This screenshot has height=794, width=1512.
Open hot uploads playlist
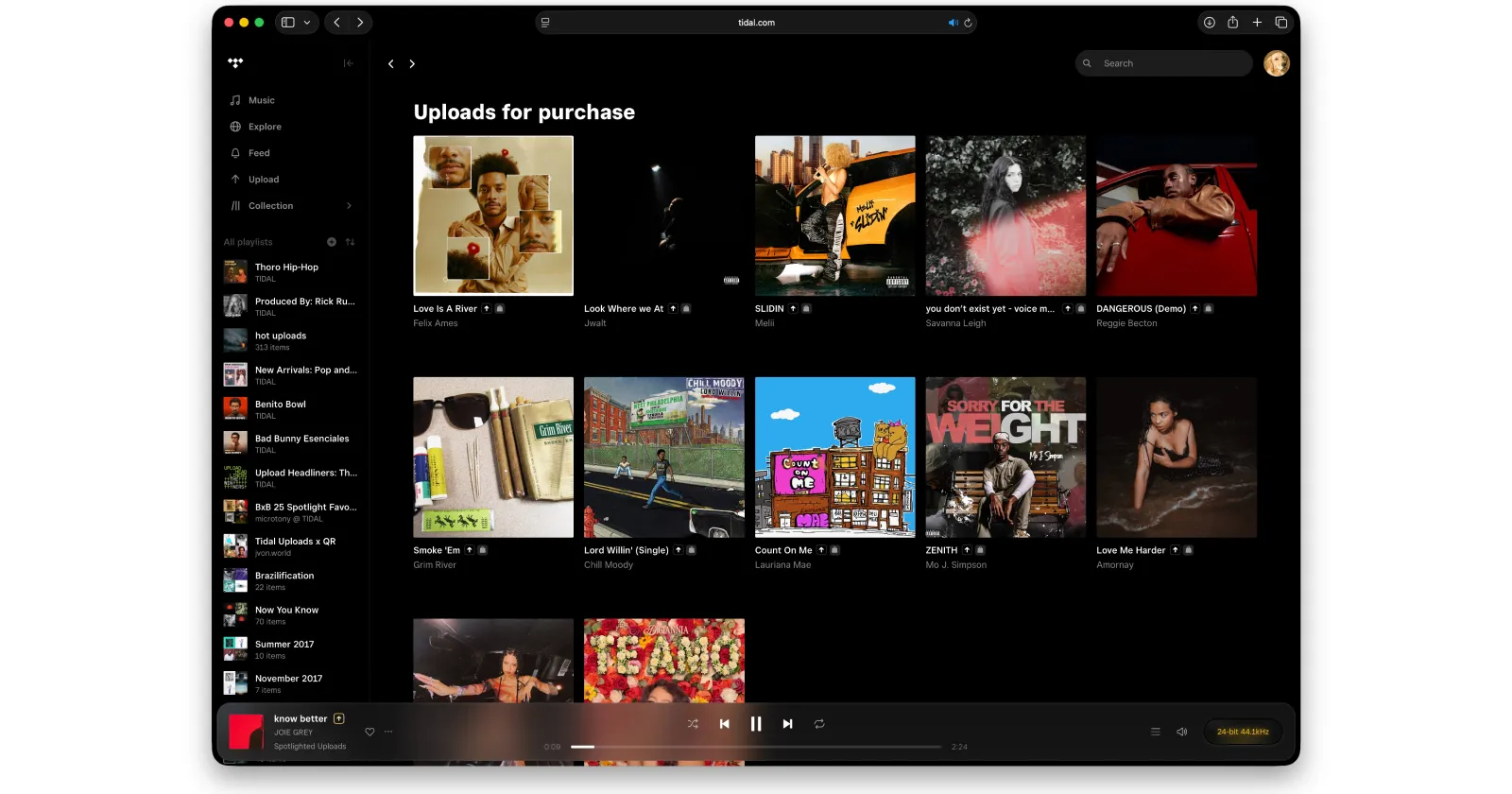coord(290,340)
